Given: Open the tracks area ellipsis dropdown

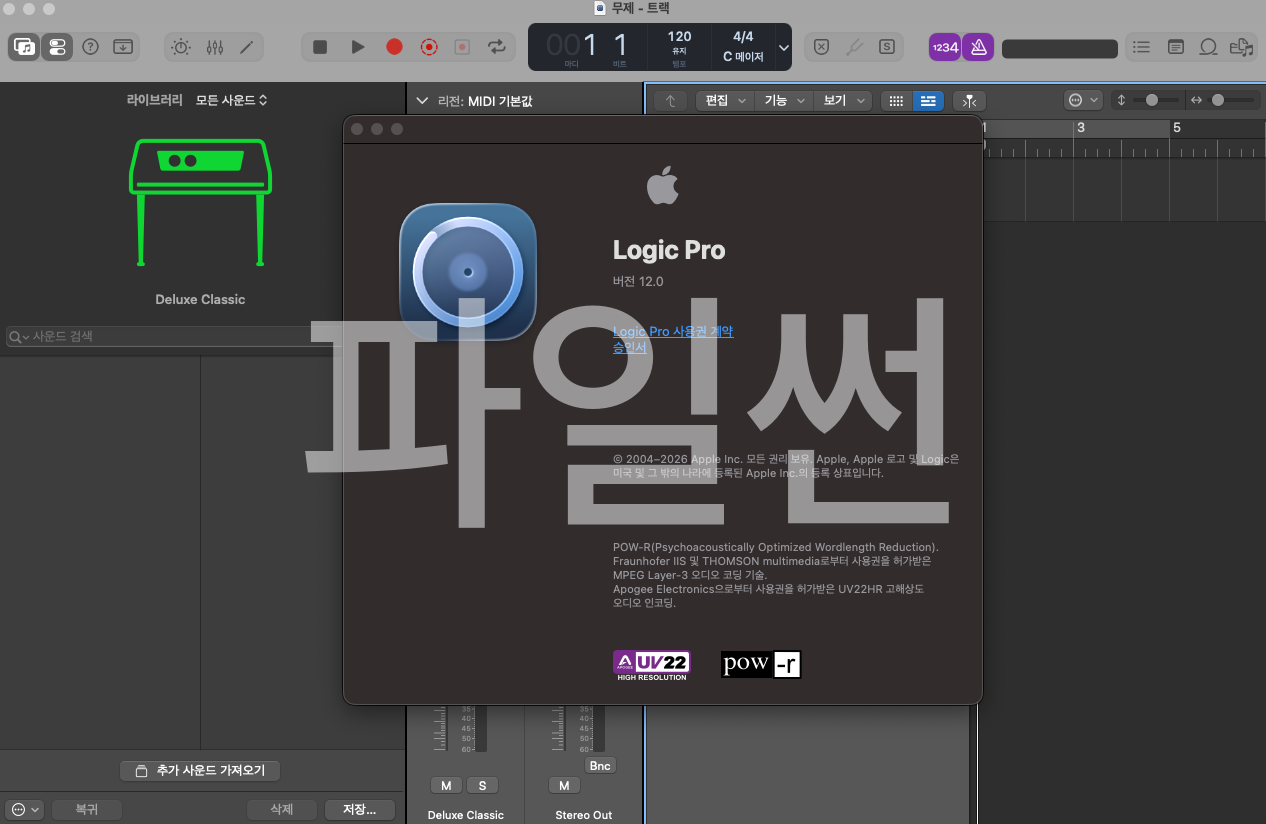Looking at the screenshot, I should point(1083,100).
